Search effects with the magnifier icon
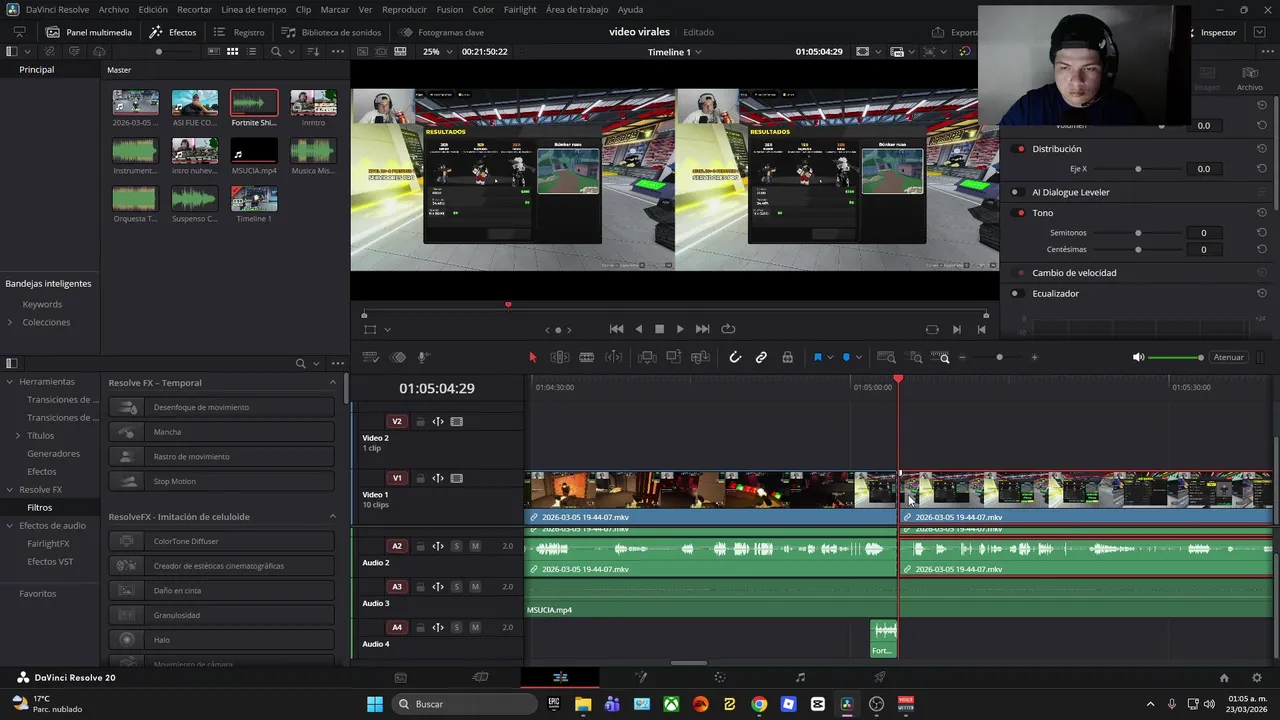The height and width of the screenshot is (720, 1280). point(300,363)
